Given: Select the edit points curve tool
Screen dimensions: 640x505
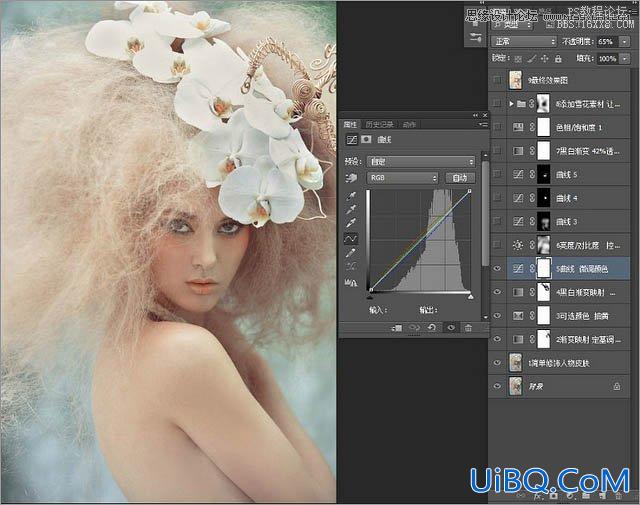Looking at the screenshot, I should click(x=351, y=238).
